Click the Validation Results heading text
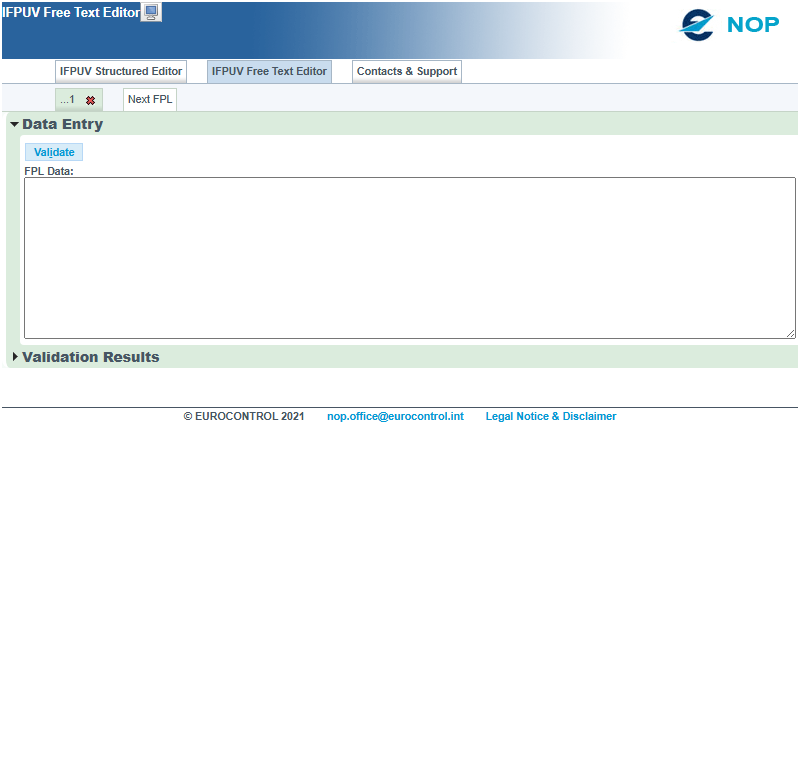Image resolution: width=800 pixels, height=768 pixels. (91, 357)
